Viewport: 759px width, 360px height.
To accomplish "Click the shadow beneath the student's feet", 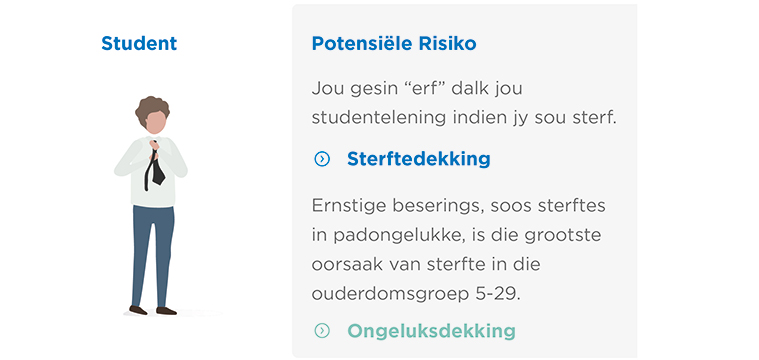I will point(172,314).
